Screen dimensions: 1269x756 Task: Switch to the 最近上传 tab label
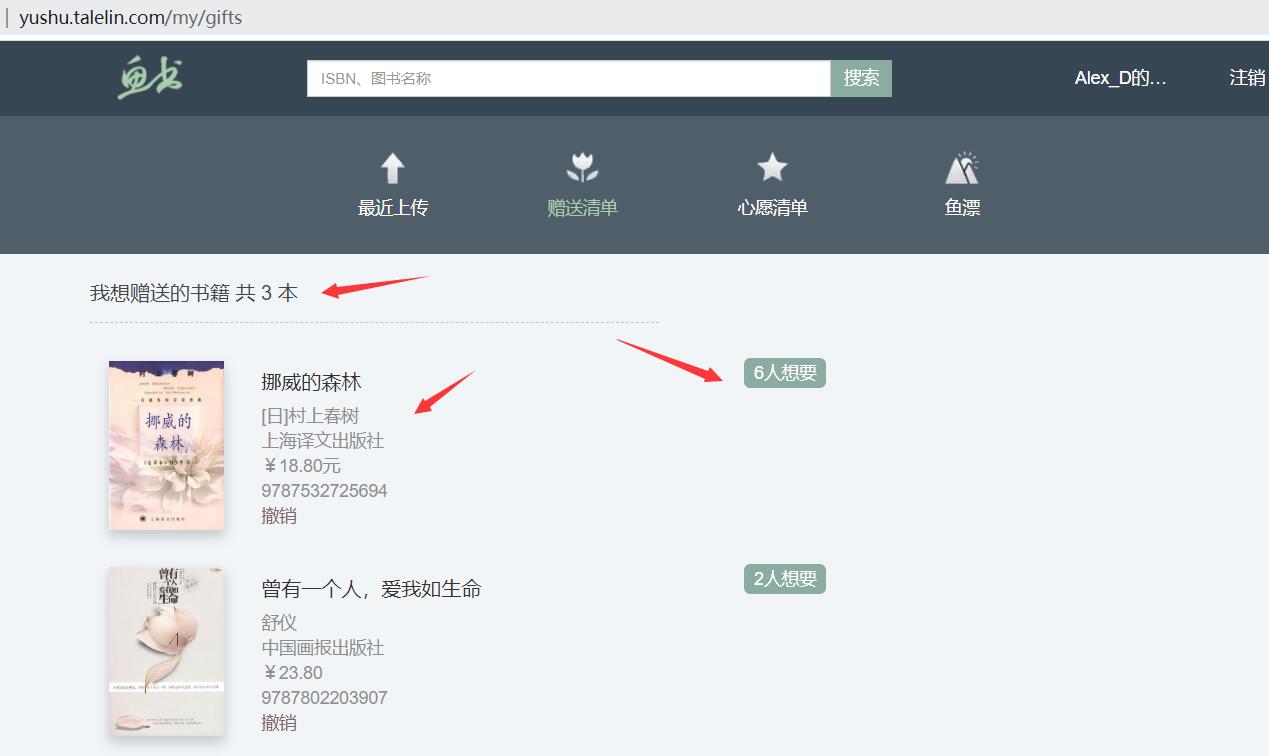[x=392, y=207]
